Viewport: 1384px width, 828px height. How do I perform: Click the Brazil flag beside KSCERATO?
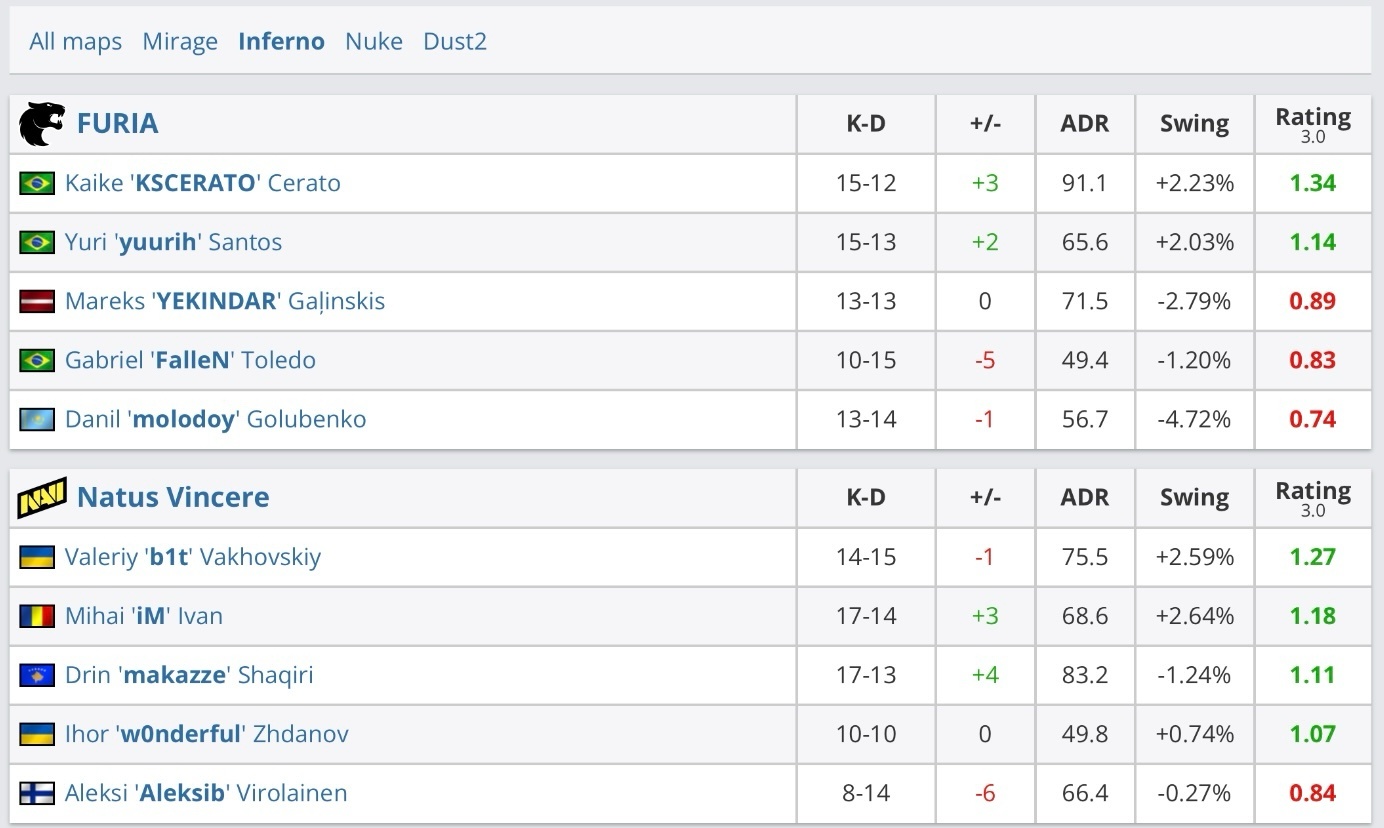pos(37,183)
